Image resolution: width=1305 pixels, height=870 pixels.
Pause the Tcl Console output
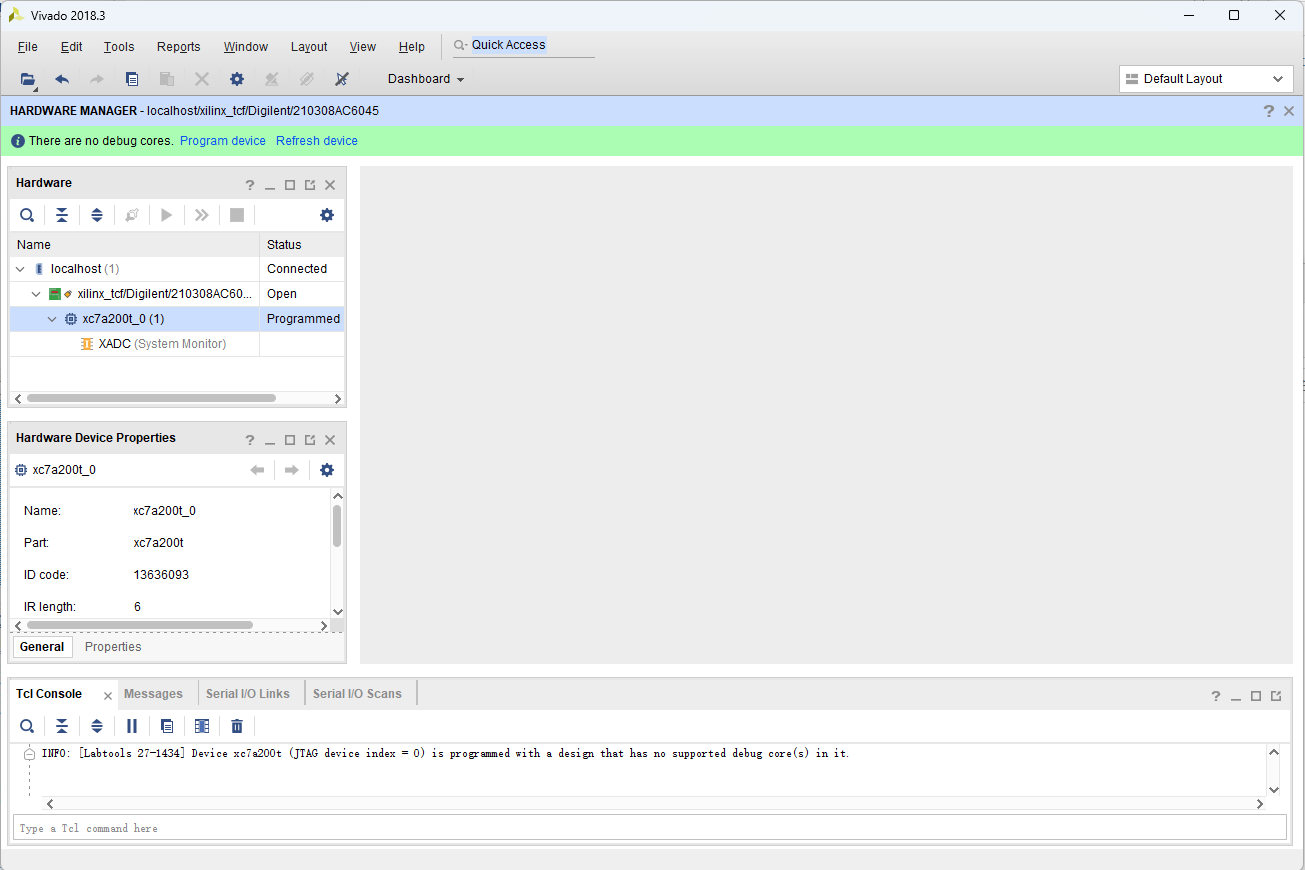(132, 726)
